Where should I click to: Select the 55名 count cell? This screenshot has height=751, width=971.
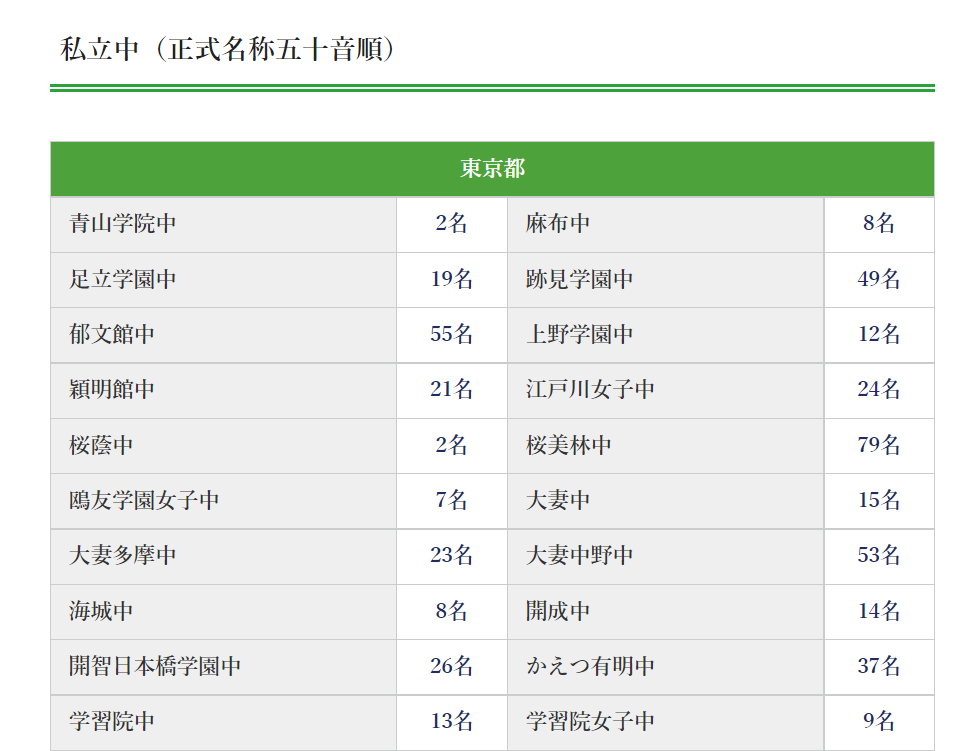tap(451, 335)
